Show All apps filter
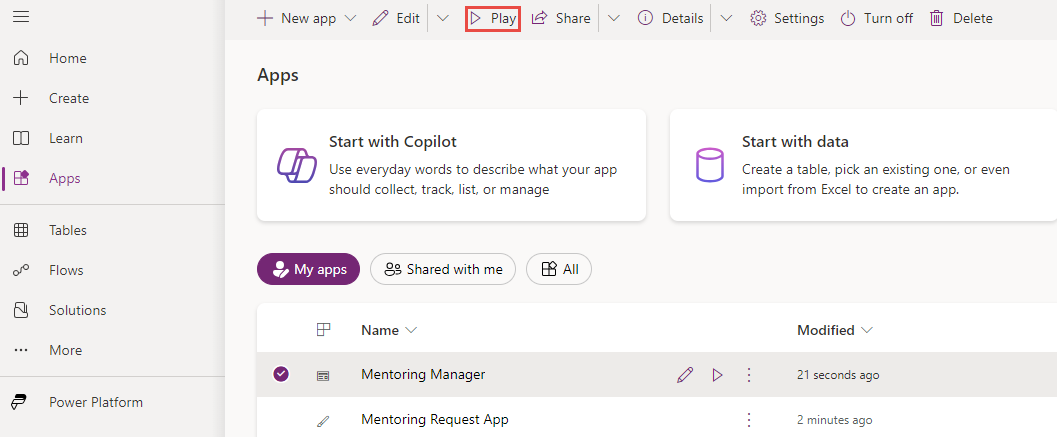This screenshot has height=437, width=1057. (559, 269)
